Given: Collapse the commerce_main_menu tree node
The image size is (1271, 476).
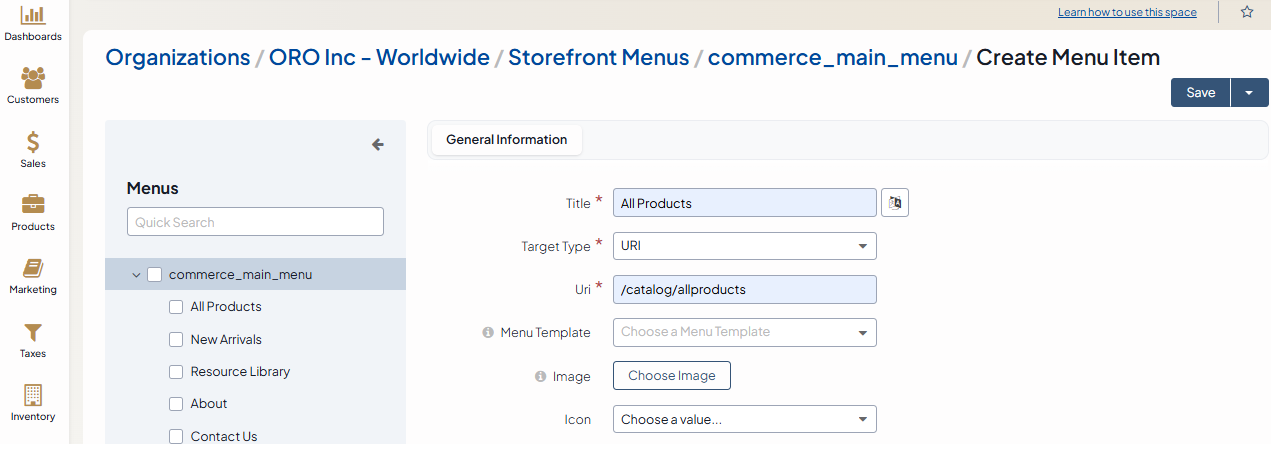Looking at the screenshot, I should 136,275.
